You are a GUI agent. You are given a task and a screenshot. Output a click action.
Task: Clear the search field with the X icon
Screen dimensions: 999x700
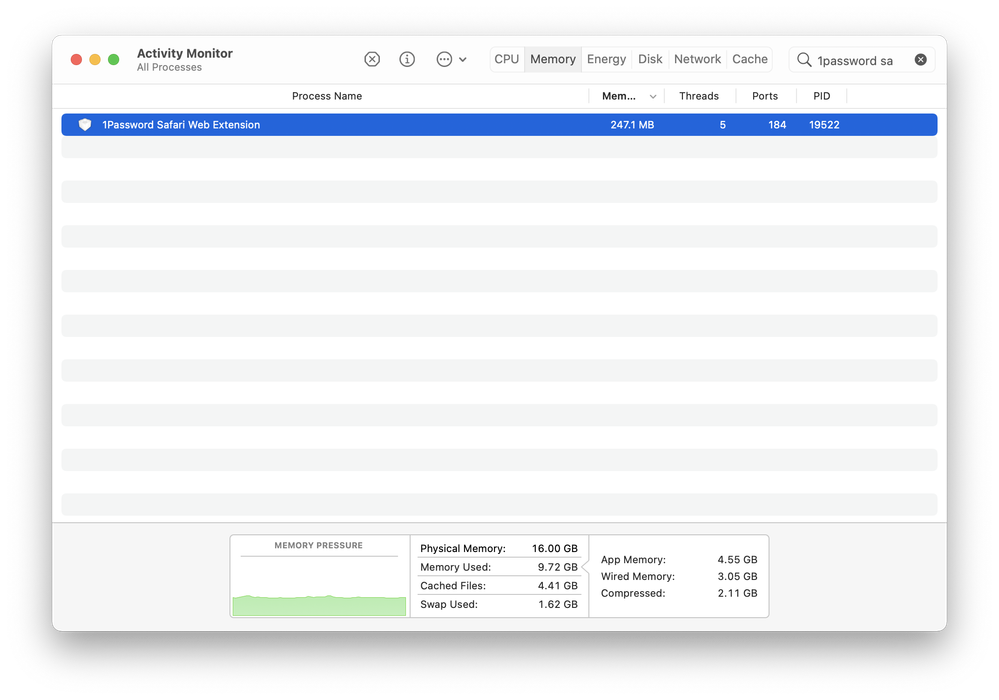pos(921,59)
